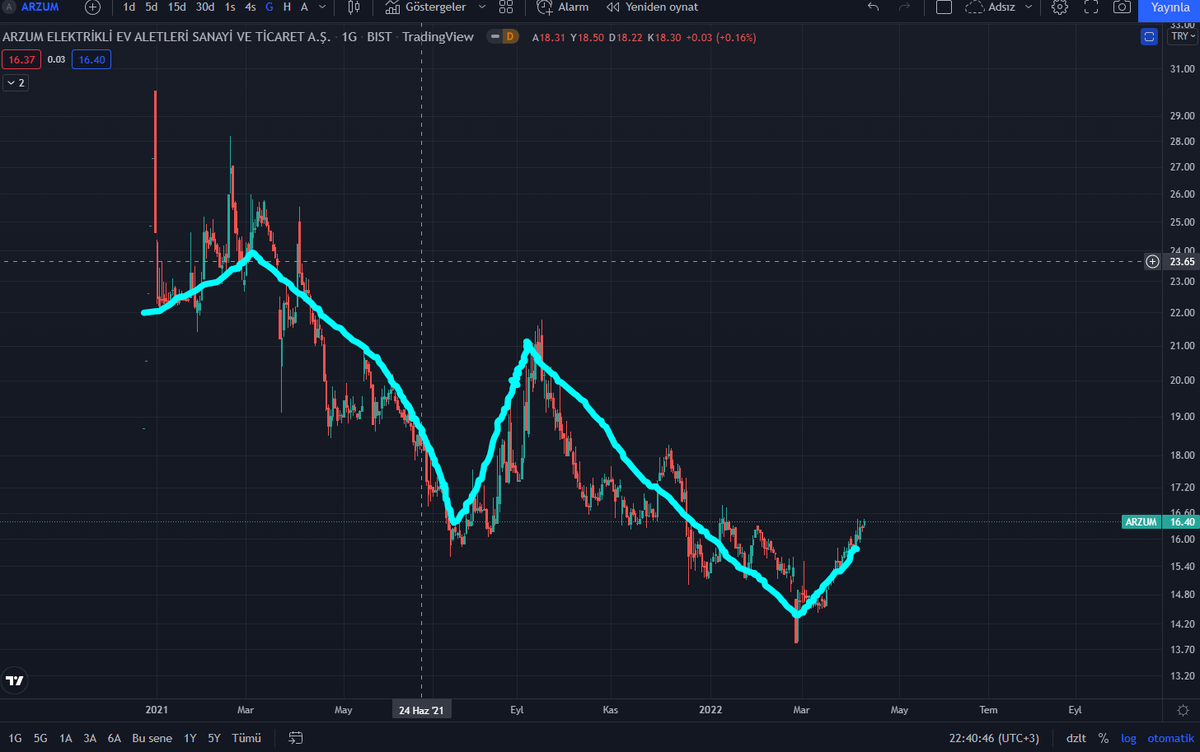Select the 30d interval

point(205,7)
